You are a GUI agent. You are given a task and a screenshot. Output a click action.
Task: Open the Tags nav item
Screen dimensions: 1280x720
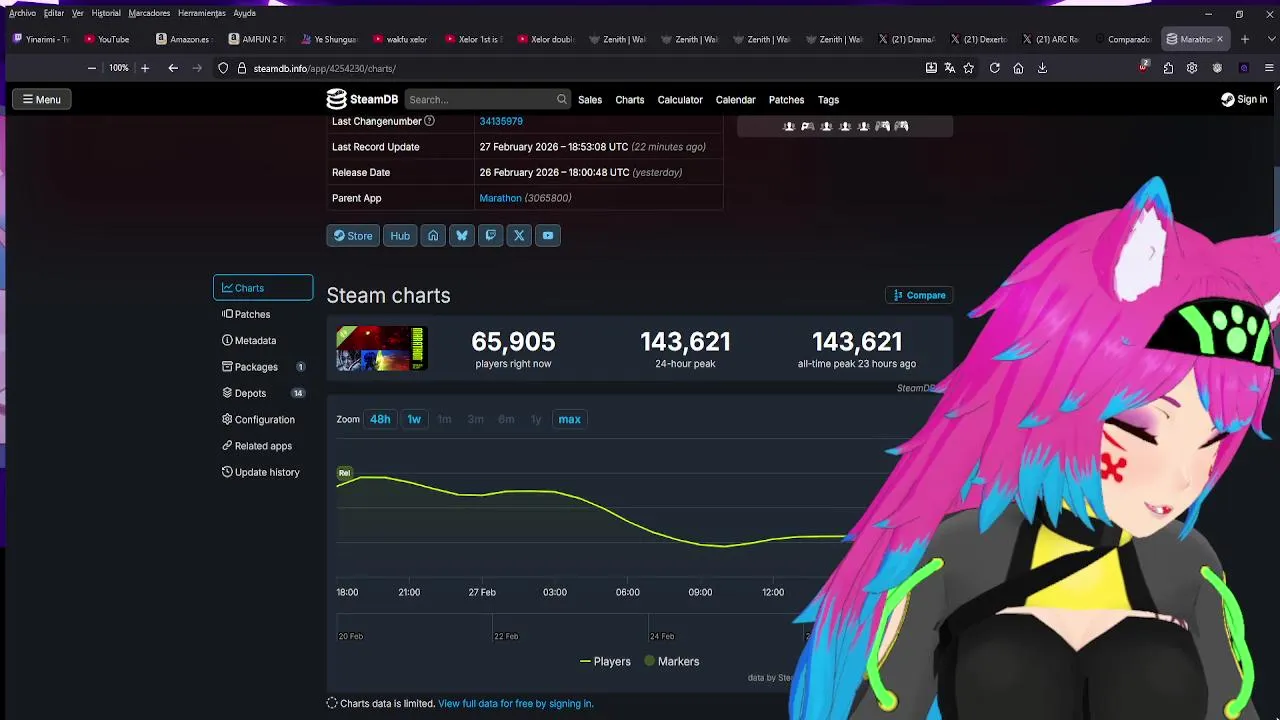coord(828,100)
